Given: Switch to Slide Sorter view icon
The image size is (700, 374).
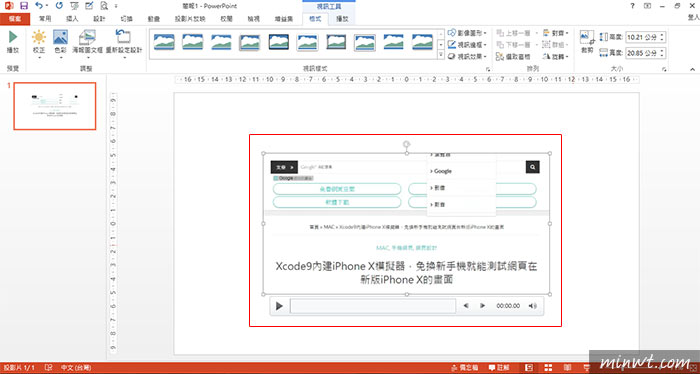Looking at the screenshot, I should [548, 368].
